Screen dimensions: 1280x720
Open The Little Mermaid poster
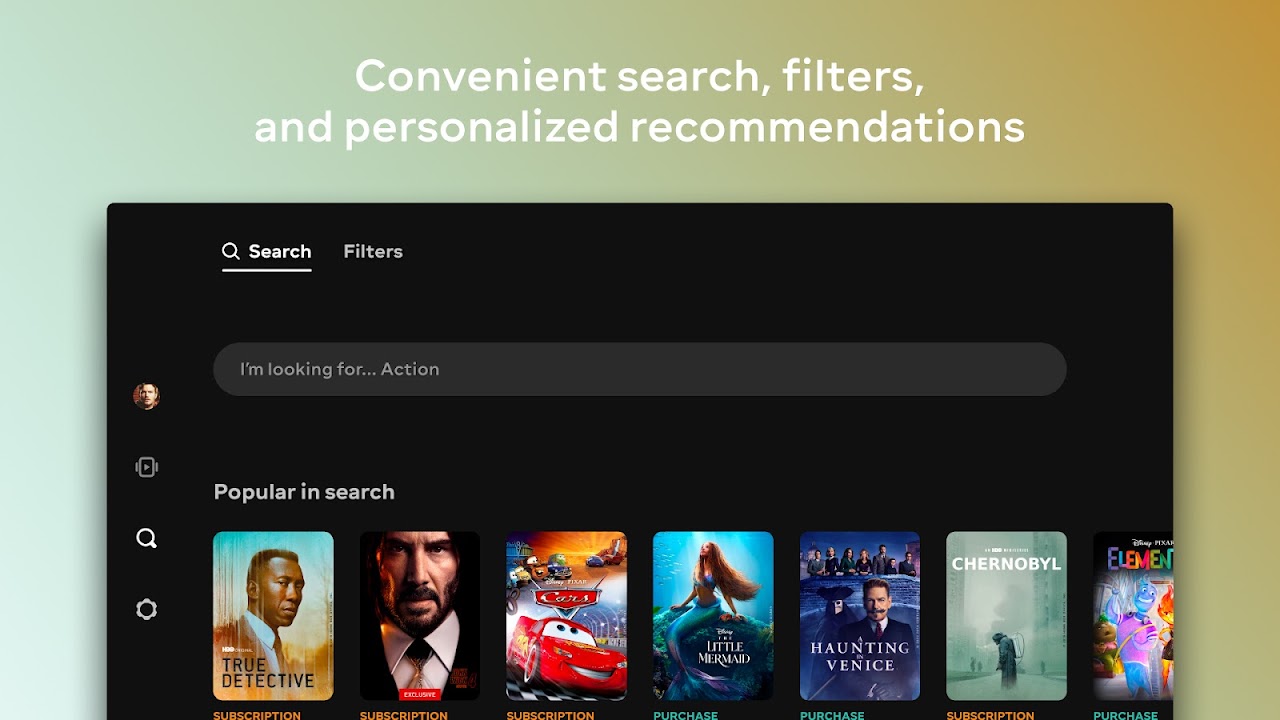click(713, 616)
